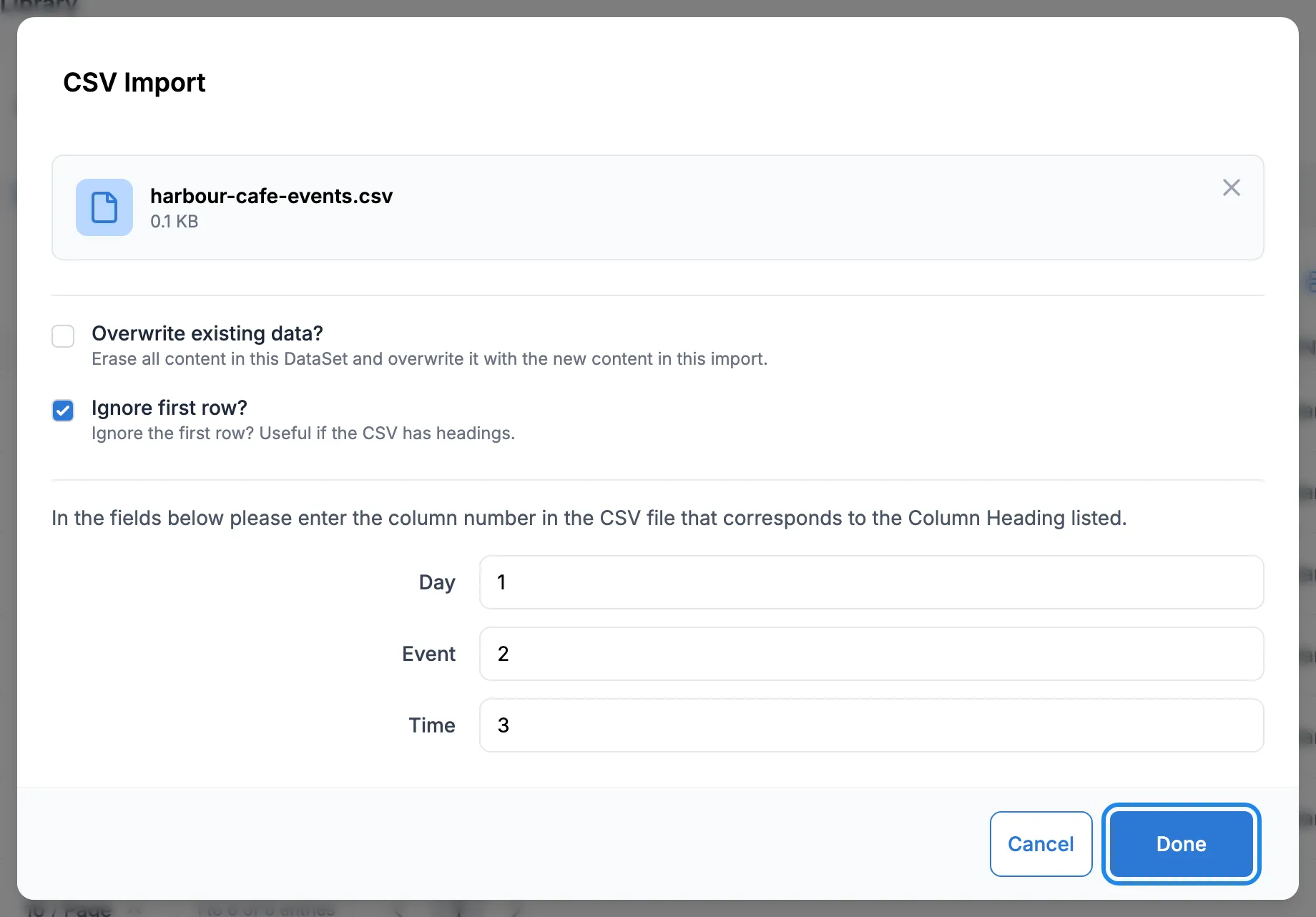Click the Time field label

[432, 725]
